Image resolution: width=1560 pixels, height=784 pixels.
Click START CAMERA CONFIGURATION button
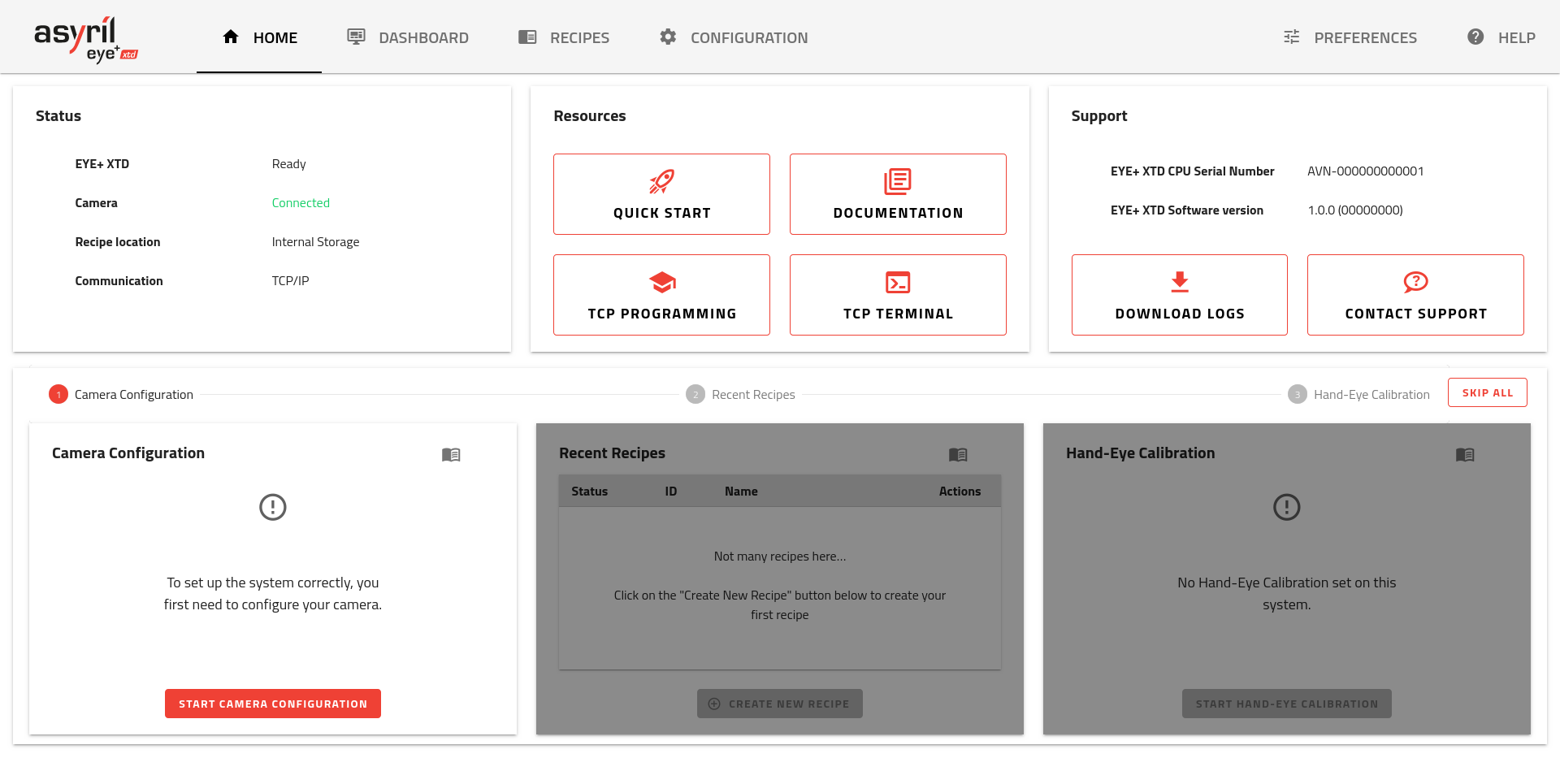click(x=273, y=704)
